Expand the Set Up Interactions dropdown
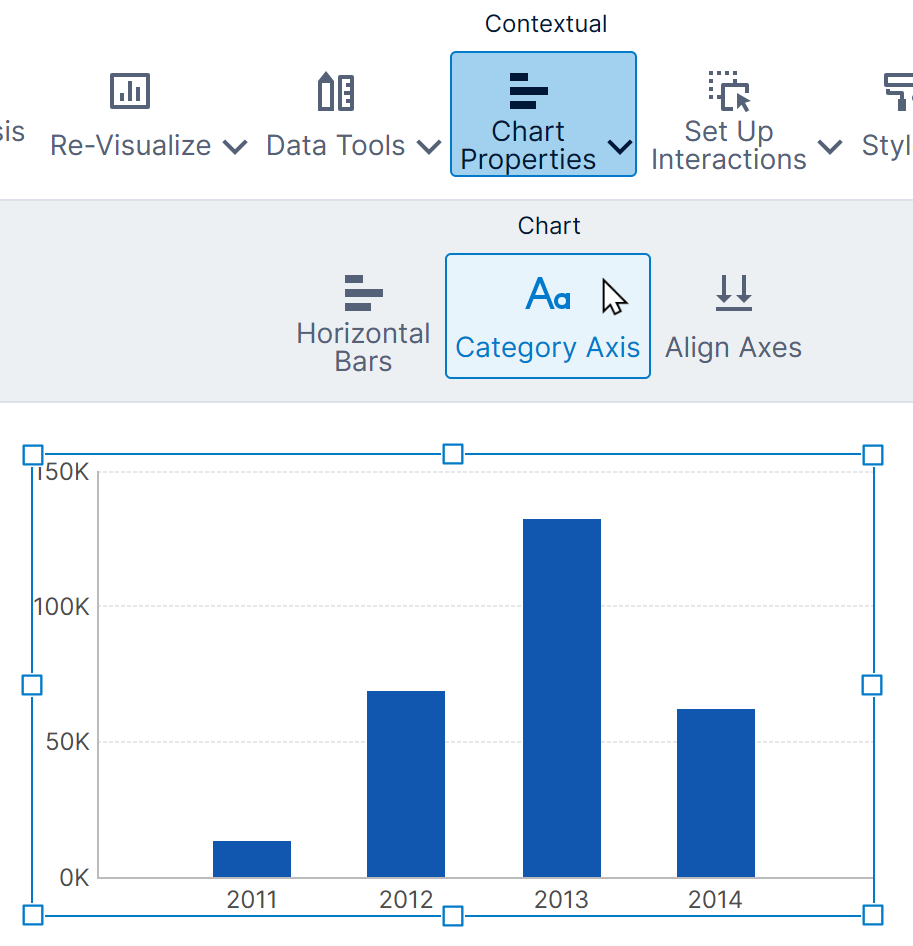The image size is (913, 946). [830, 146]
